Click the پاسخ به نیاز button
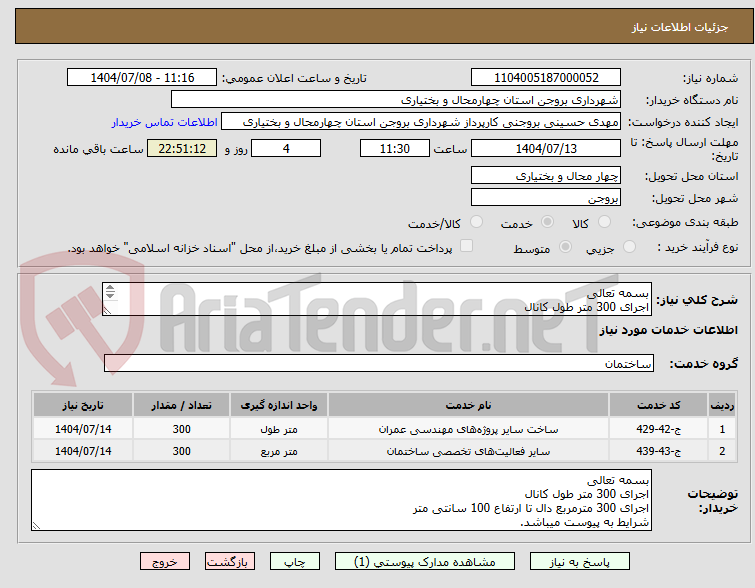755x588 pixels. click(x=580, y=562)
